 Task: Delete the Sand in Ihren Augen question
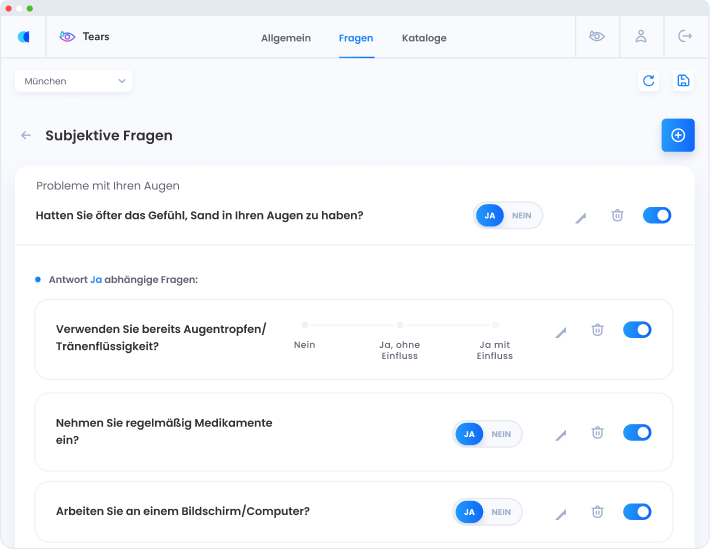617,215
